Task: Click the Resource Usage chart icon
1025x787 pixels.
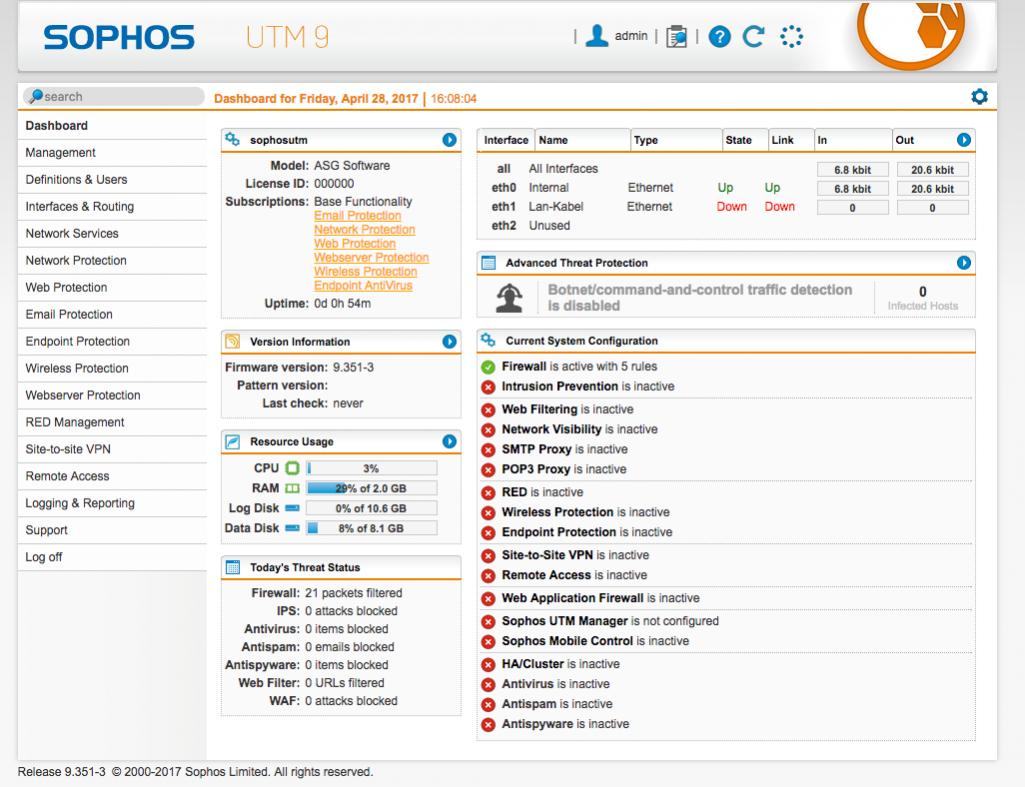Action: 232,441
